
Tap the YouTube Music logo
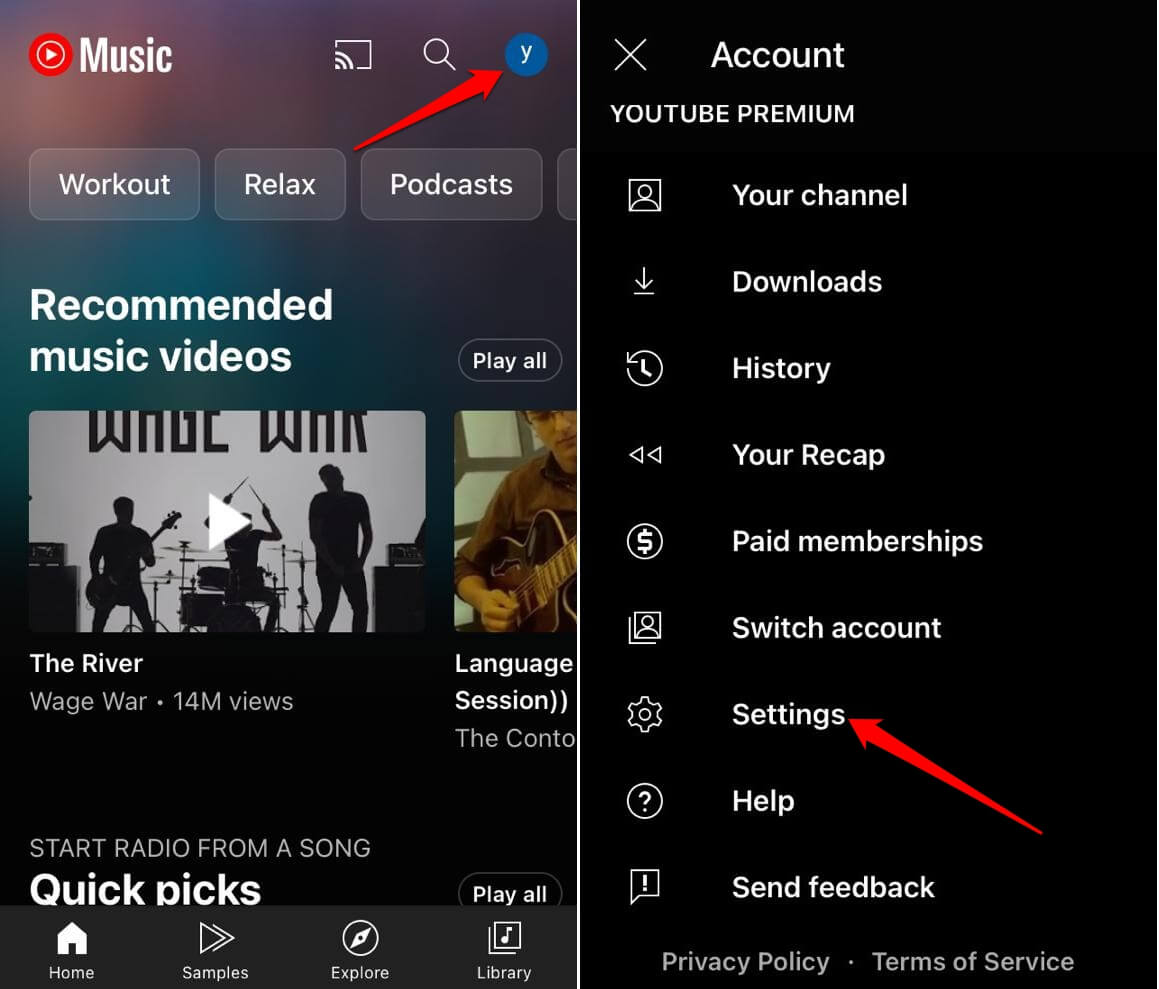tap(101, 55)
